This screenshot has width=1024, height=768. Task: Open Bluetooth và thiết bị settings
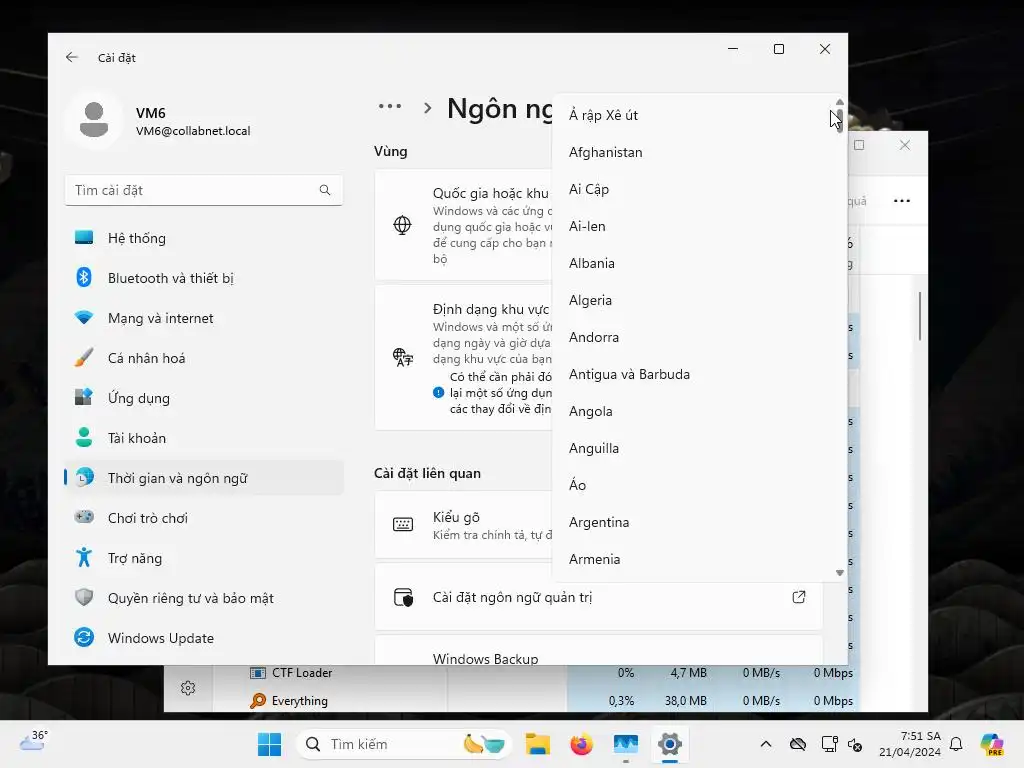click(x=204, y=278)
